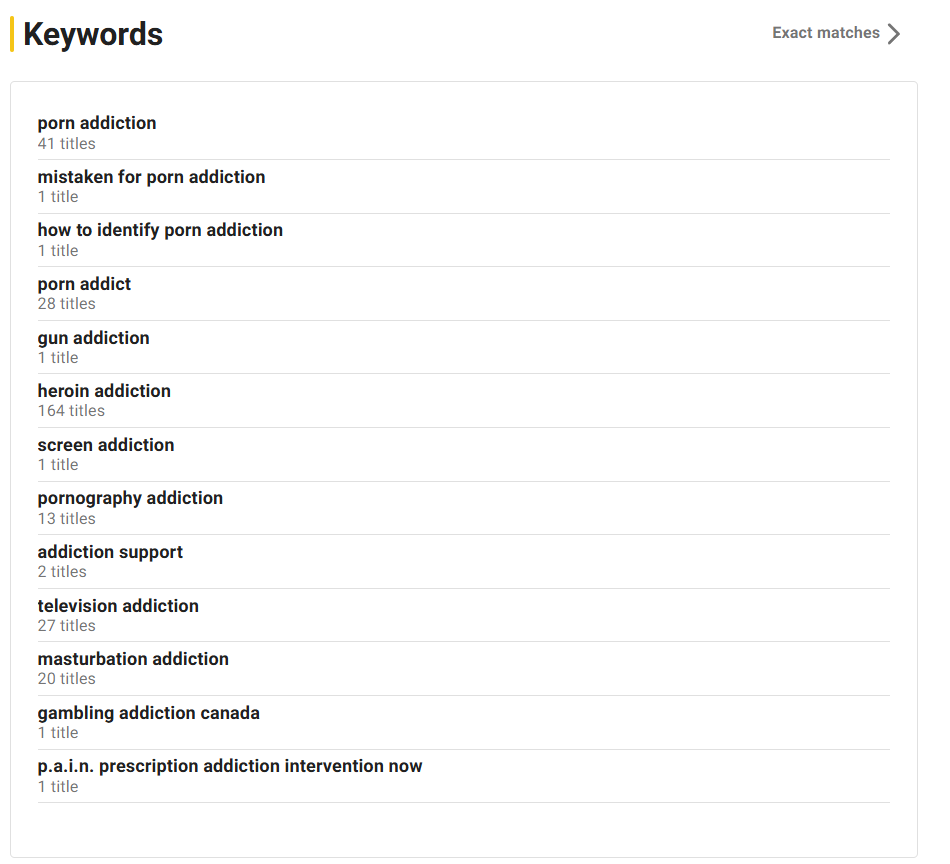Click the '2 titles' count text
950x864 pixels.
pos(62,571)
